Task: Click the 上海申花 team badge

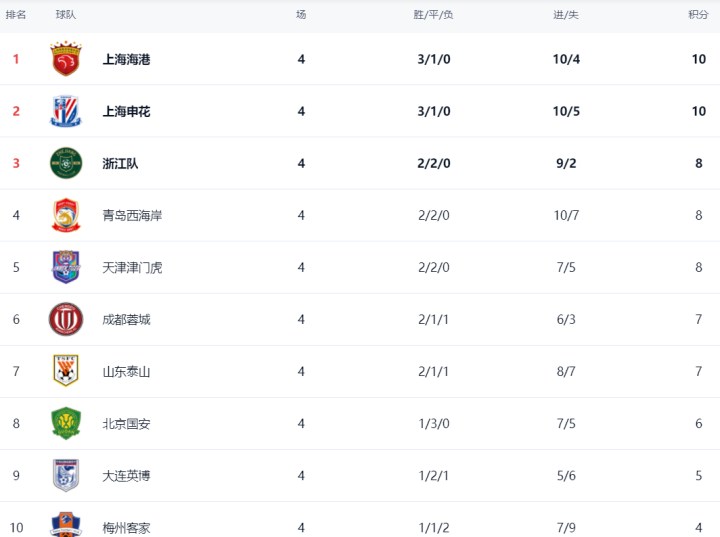Action: [66, 111]
